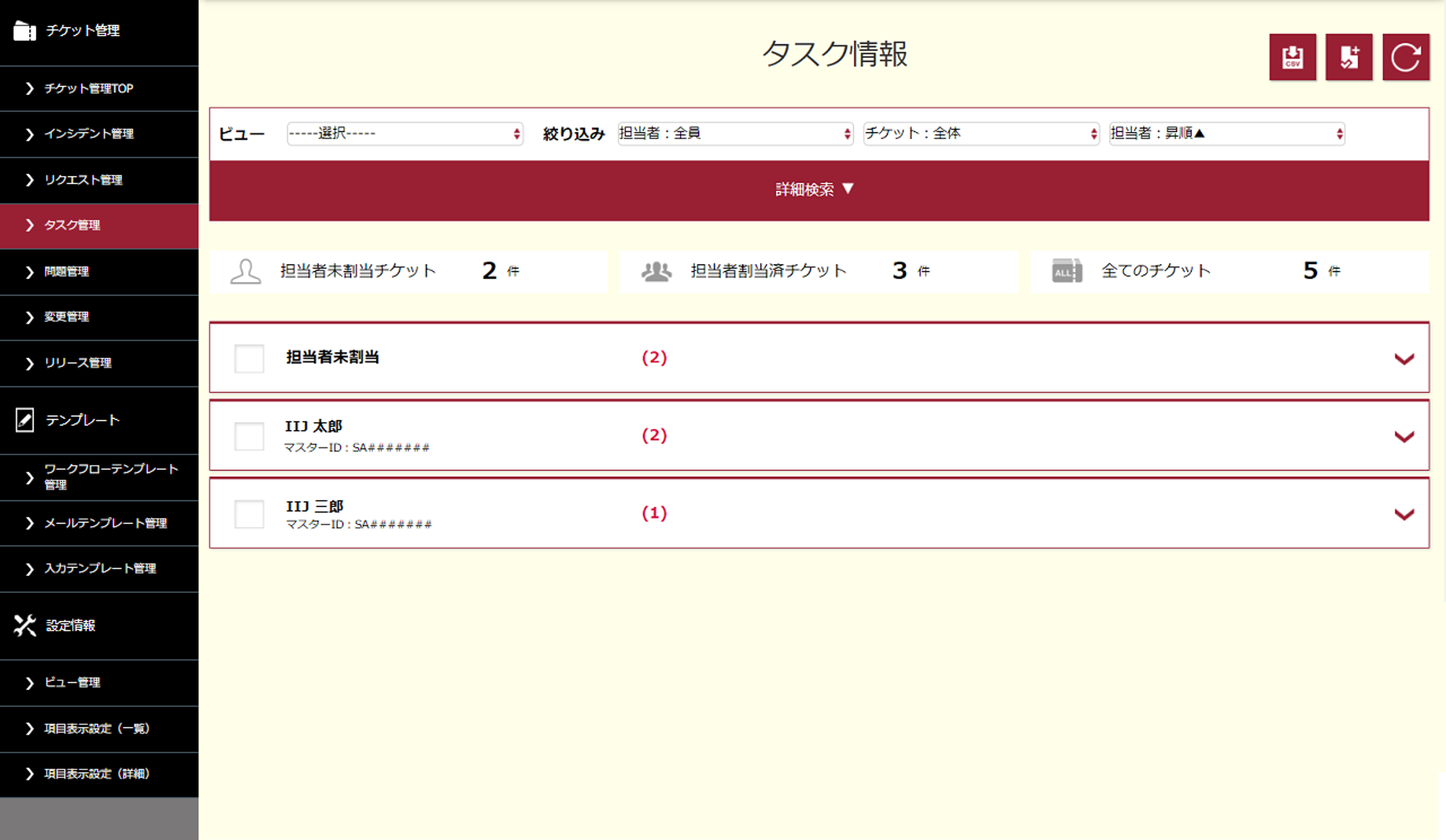Click count (2) in 担当者未割当 row

pyautogui.click(x=654, y=357)
